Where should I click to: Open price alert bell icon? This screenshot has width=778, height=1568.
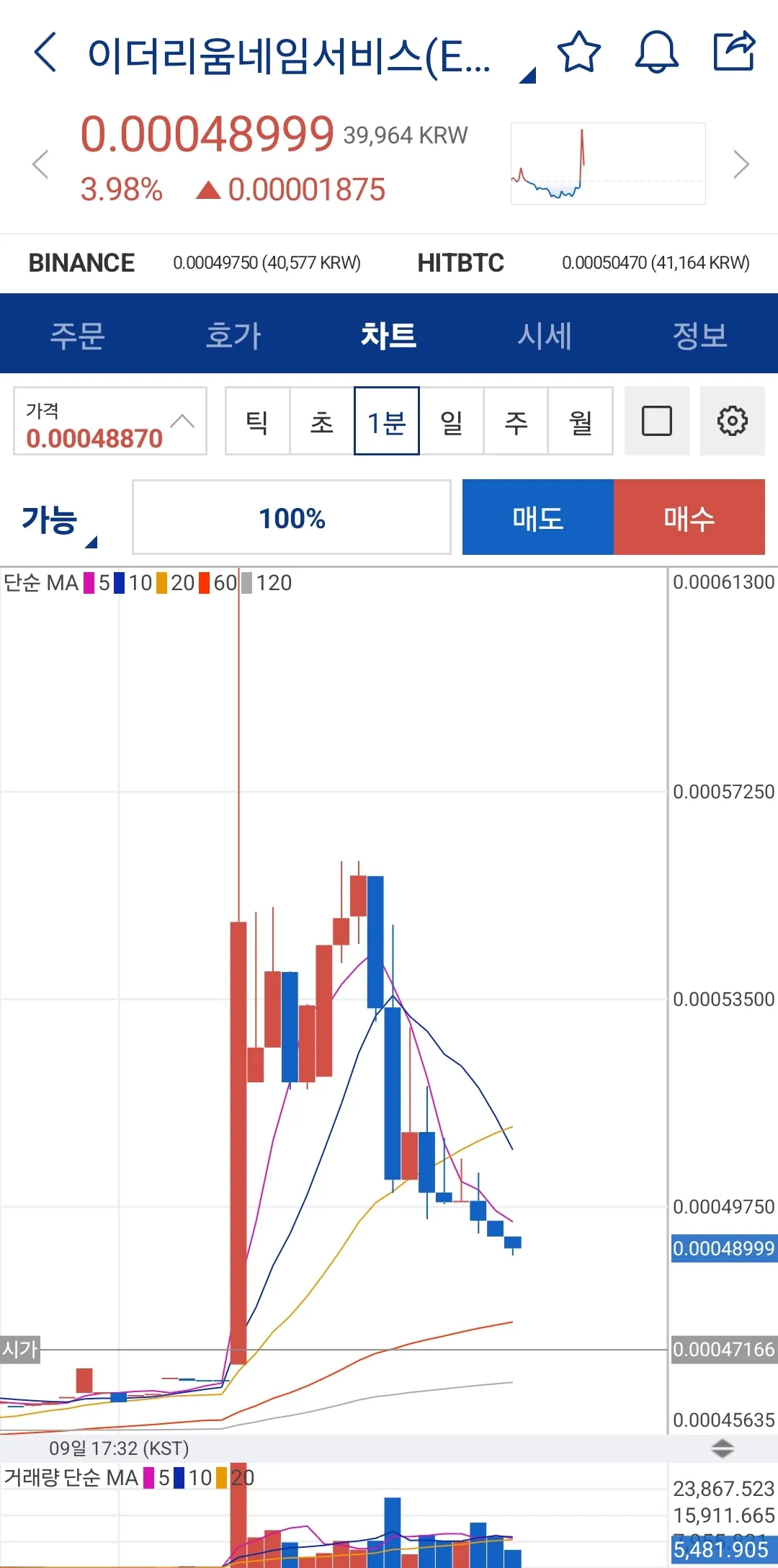tap(656, 53)
